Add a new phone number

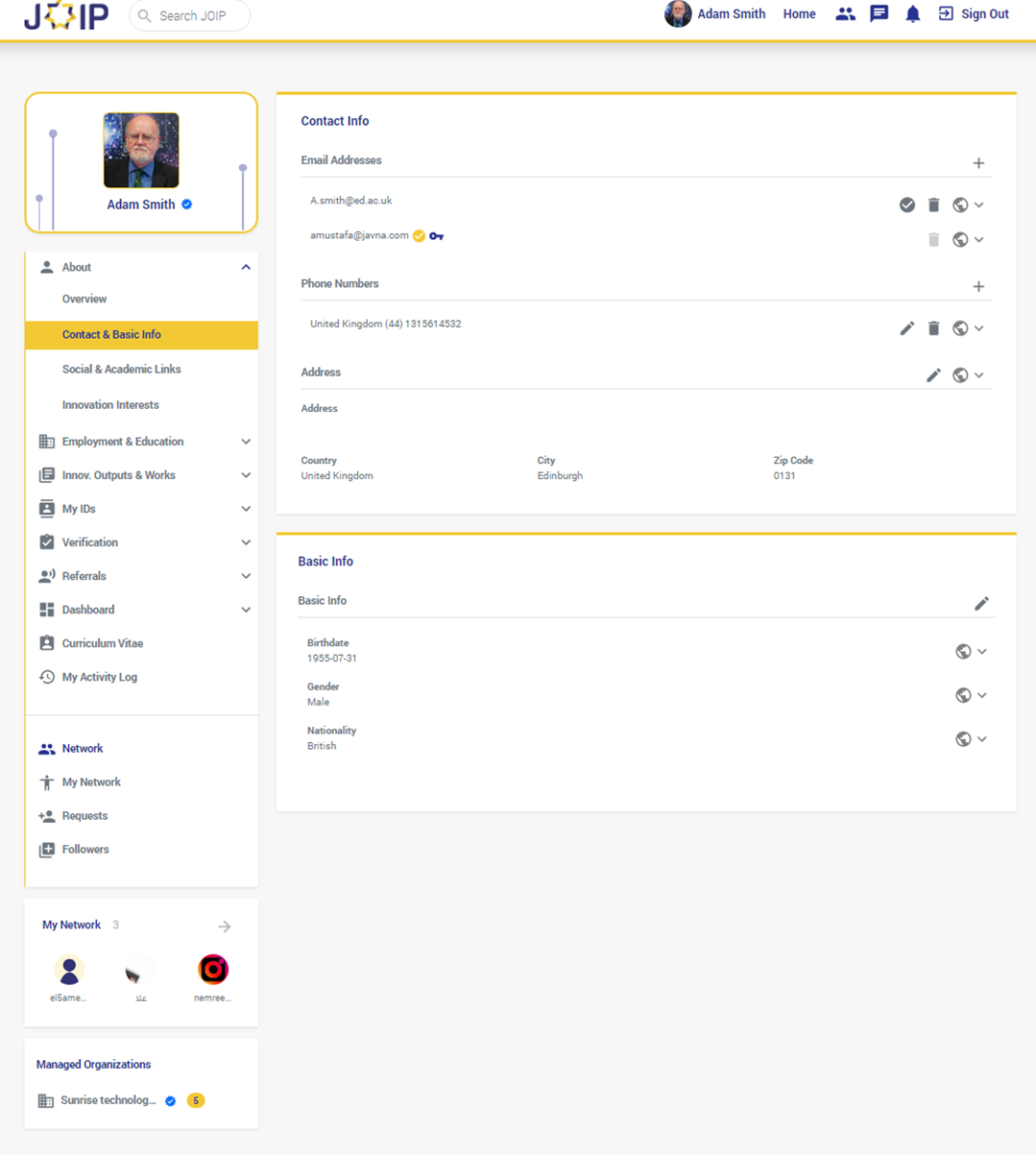tap(978, 286)
